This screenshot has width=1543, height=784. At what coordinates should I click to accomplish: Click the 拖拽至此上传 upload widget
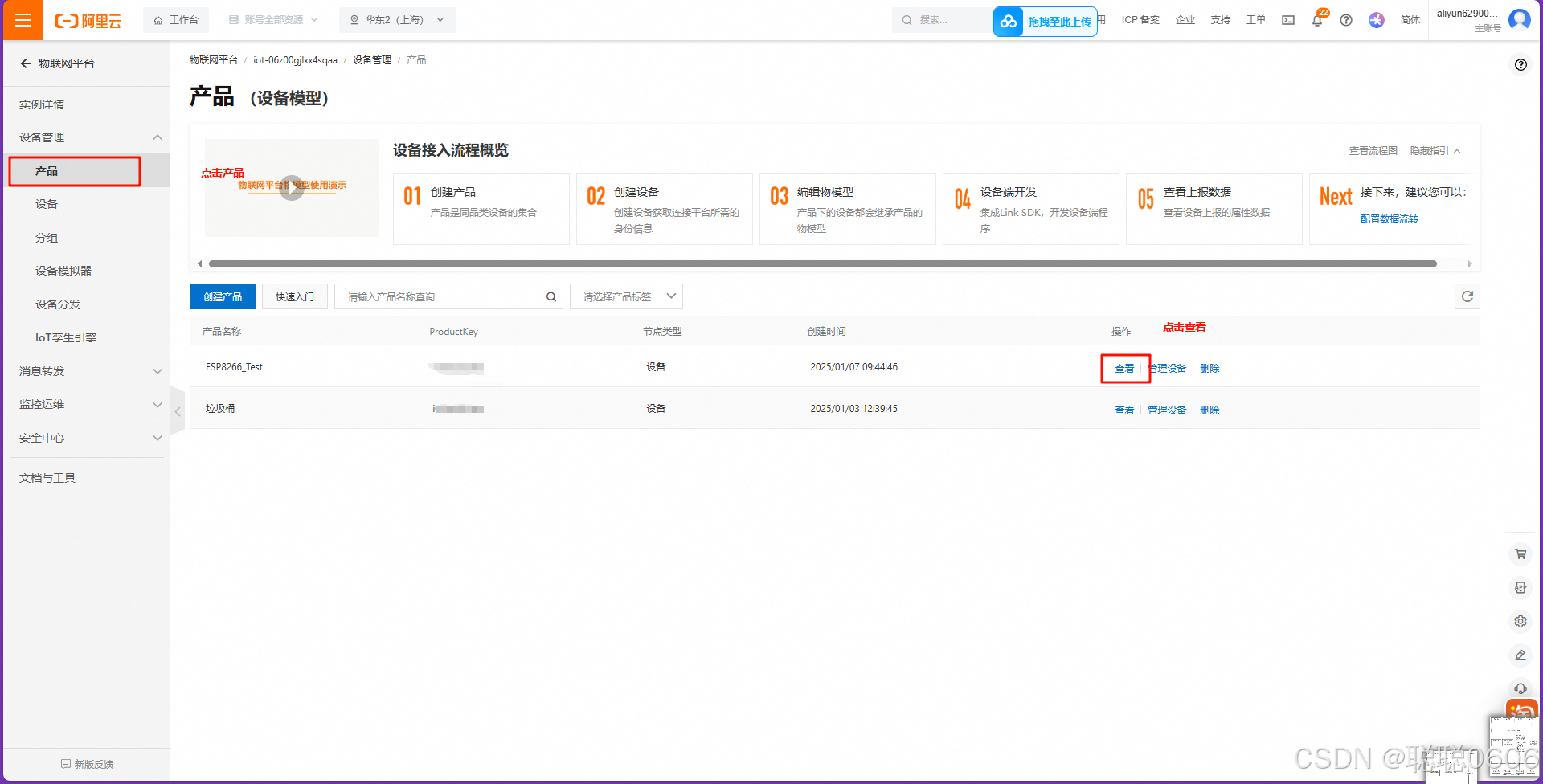[1046, 22]
